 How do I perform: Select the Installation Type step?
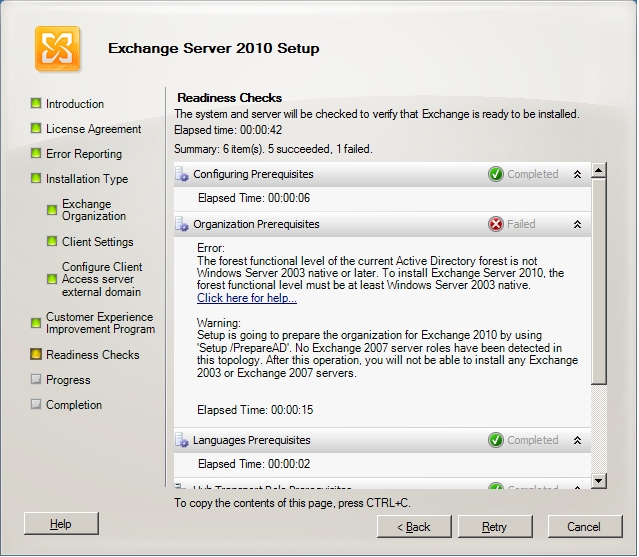pos(87,179)
